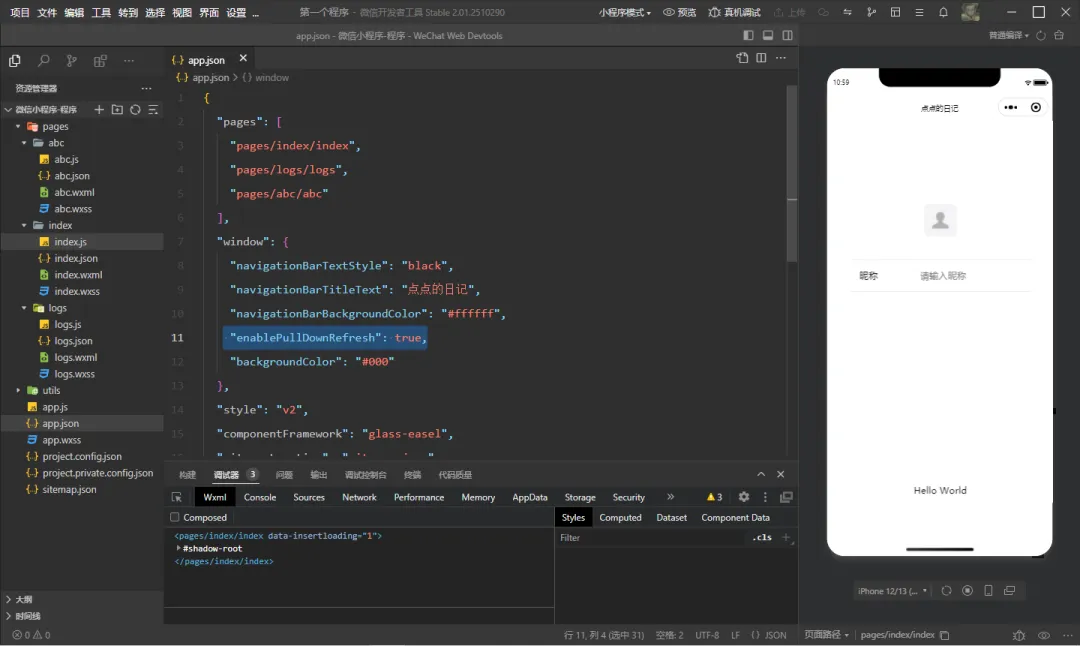This screenshot has height=646, width=1080.
Task: Toggle the left sidebar layout icon
Action: tap(748, 35)
